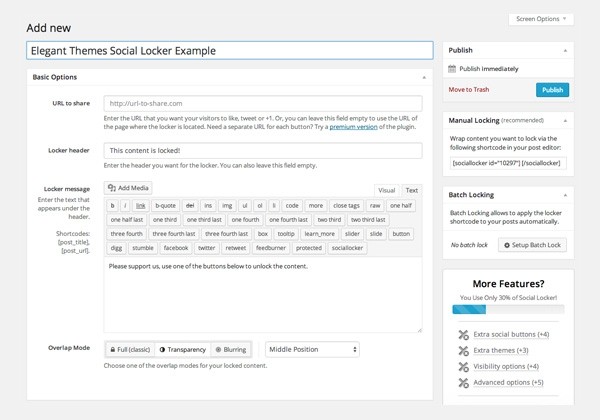Image resolution: width=600 pixels, height=420 pixels.
Task: Click the 'tooltip' shortcode button
Action: [286, 234]
